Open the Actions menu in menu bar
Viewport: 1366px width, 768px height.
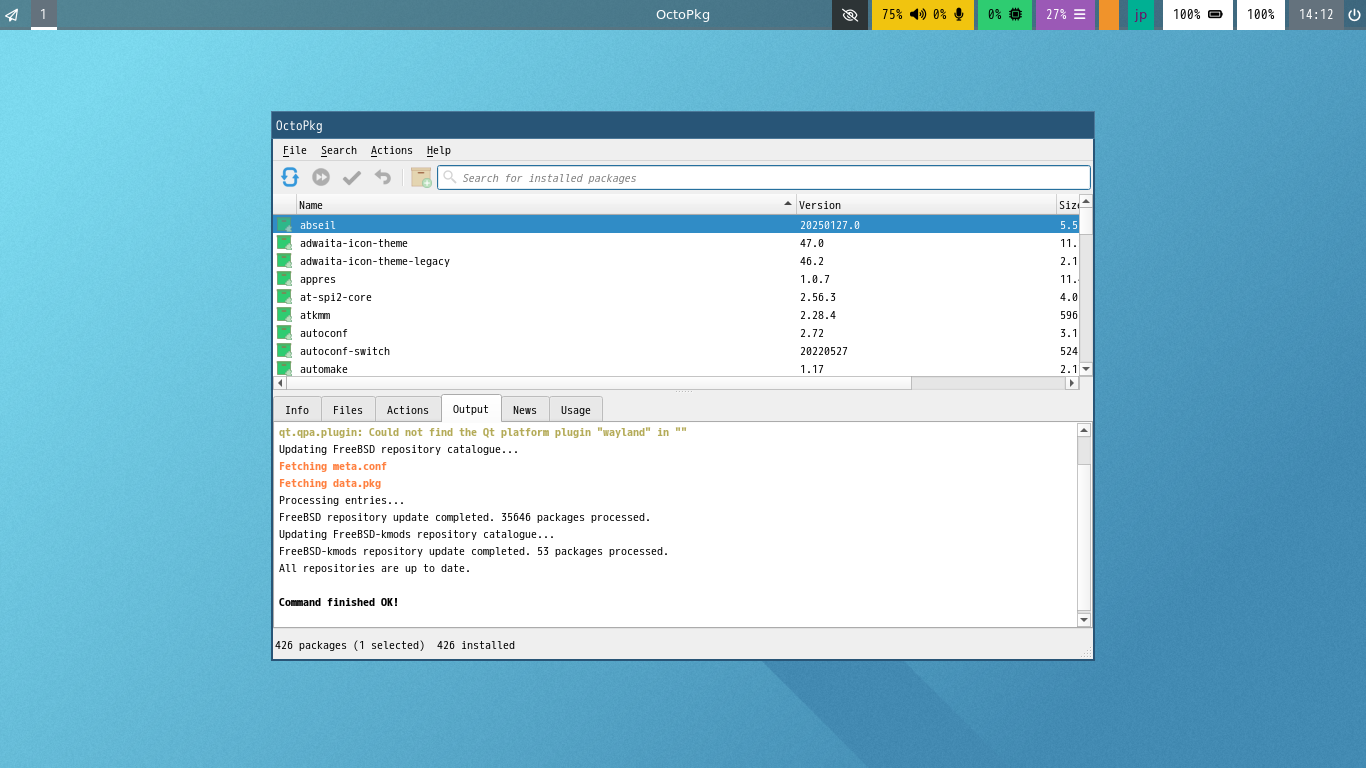click(391, 150)
